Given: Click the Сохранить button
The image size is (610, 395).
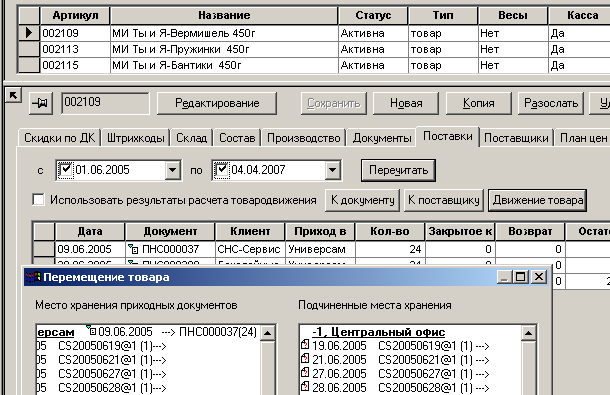Looking at the screenshot, I should point(334,103).
